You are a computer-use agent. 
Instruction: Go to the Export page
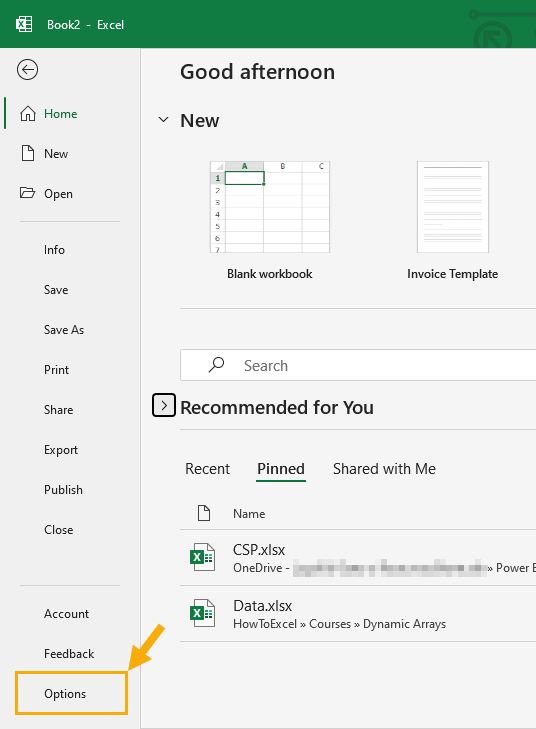tap(61, 450)
